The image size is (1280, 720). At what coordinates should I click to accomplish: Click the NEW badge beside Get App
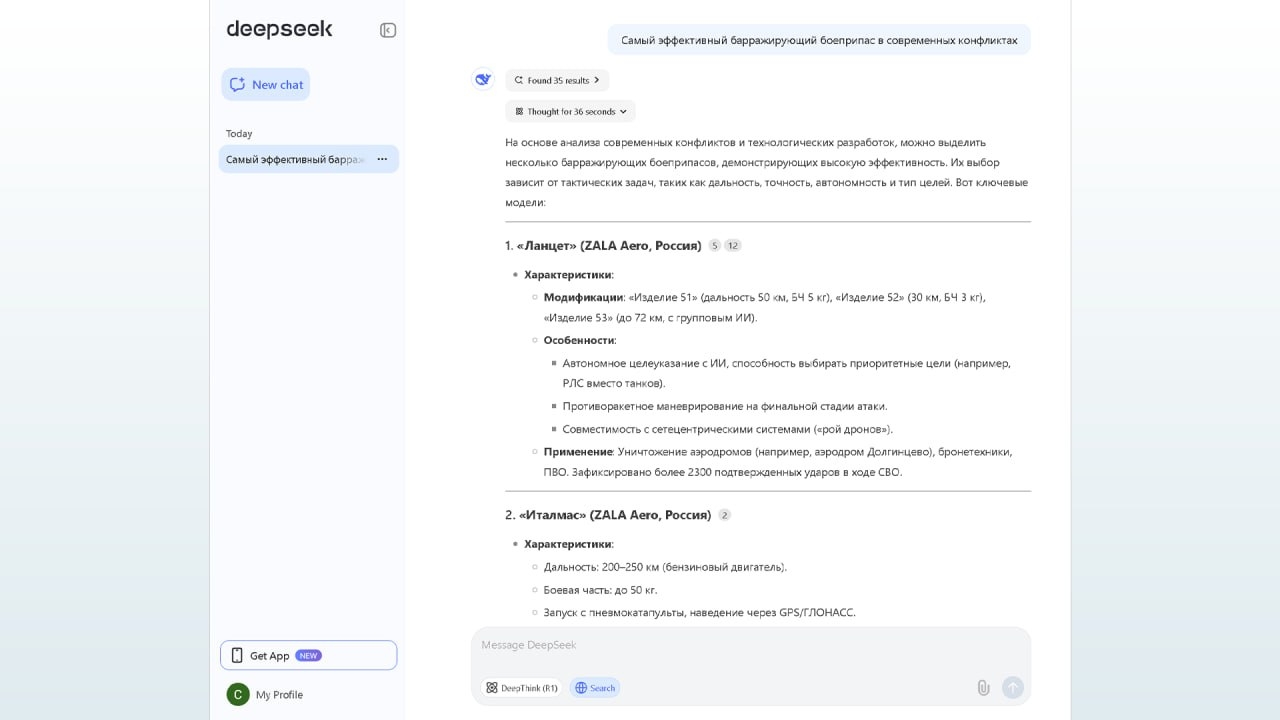pyautogui.click(x=308, y=656)
